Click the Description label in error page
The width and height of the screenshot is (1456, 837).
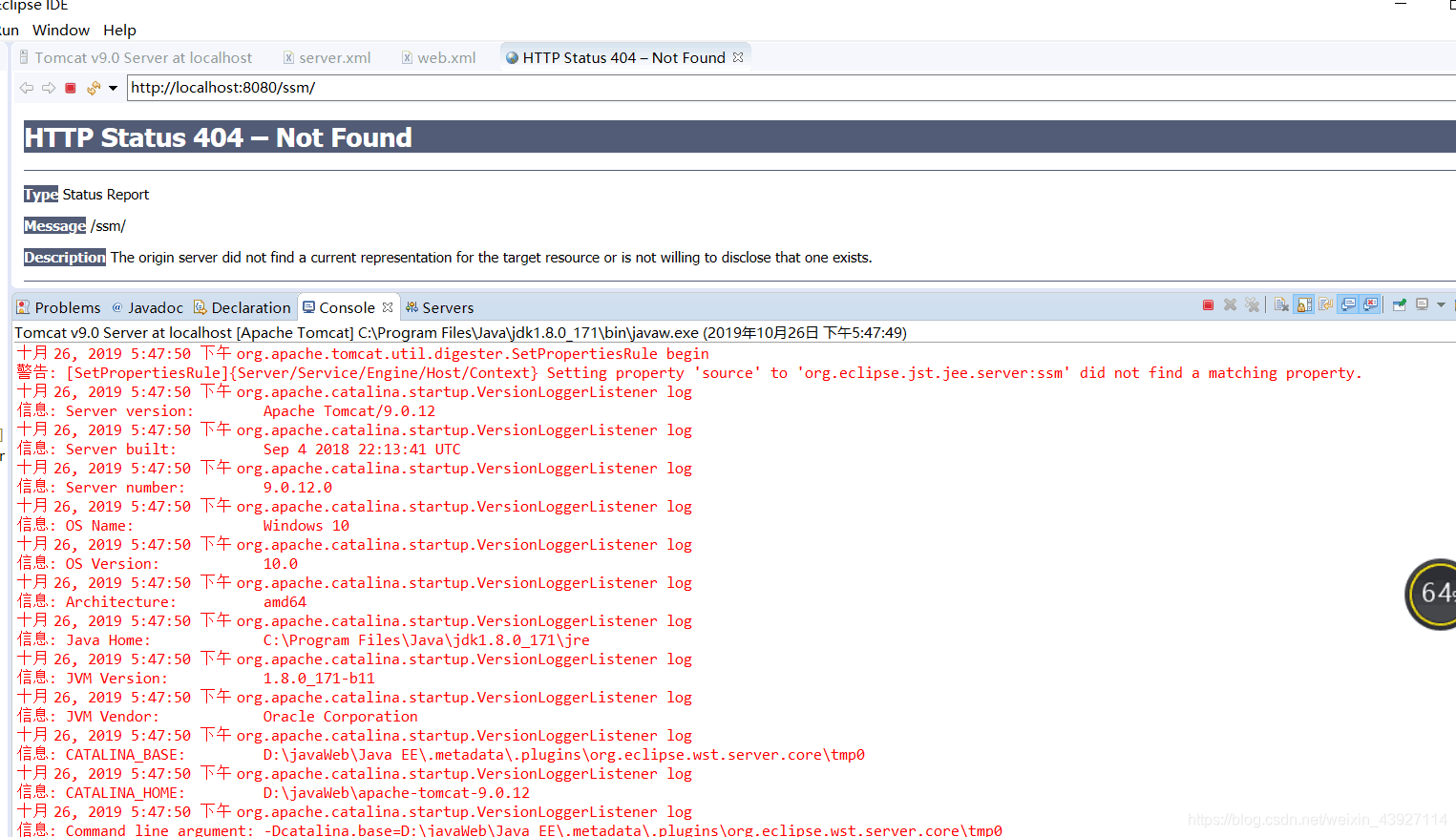tap(65, 258)
